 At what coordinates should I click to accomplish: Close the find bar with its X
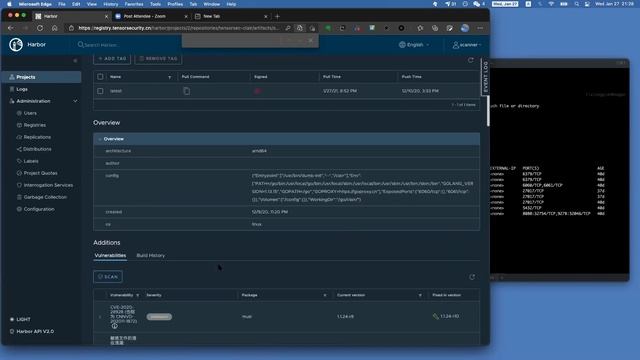pyautogui.click(x=311, y=40)
